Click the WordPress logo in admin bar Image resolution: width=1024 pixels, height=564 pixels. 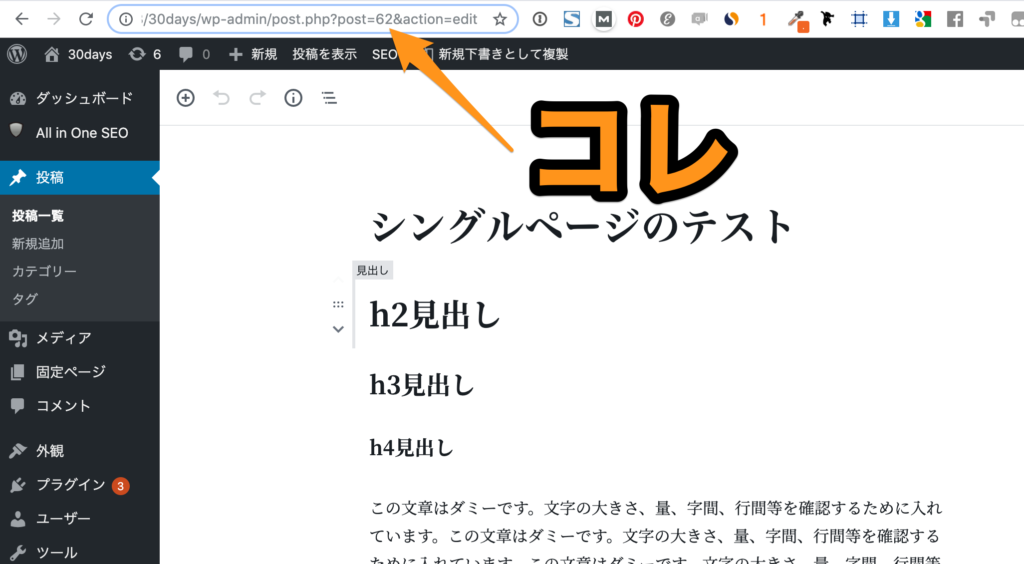(17, 54)
